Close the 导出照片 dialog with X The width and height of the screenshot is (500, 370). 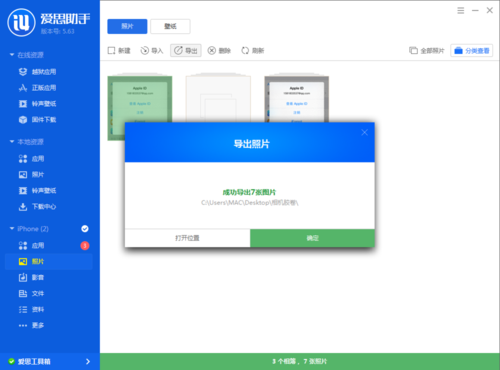(x=364, y=133)
